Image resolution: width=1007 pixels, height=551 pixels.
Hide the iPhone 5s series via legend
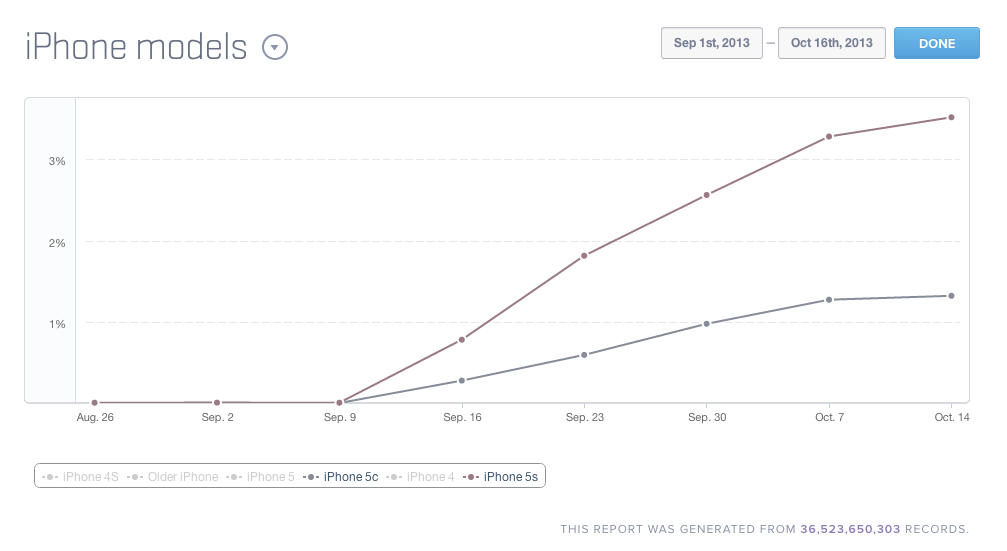click(x=502, y=477)
